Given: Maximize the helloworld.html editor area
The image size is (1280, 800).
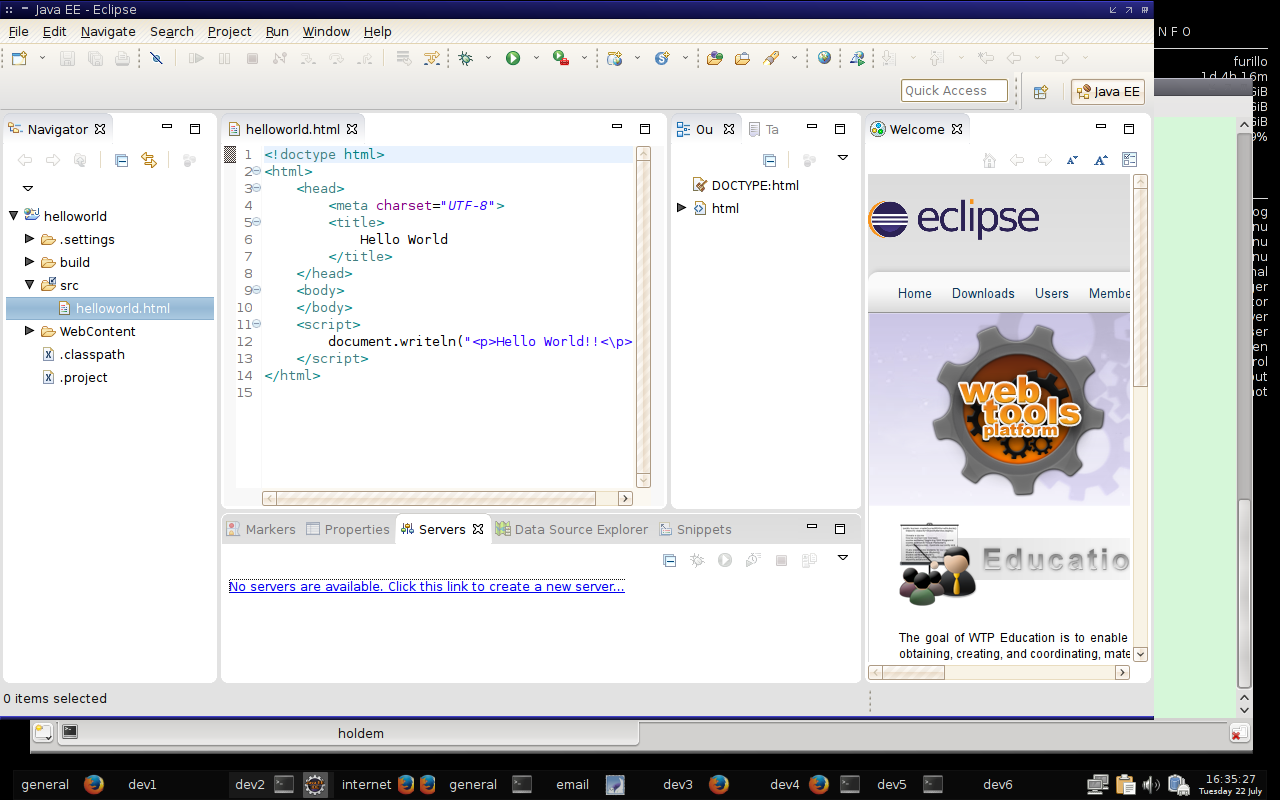Looking at the screenshot, I should pyautogui.click(x=645, y=129).
